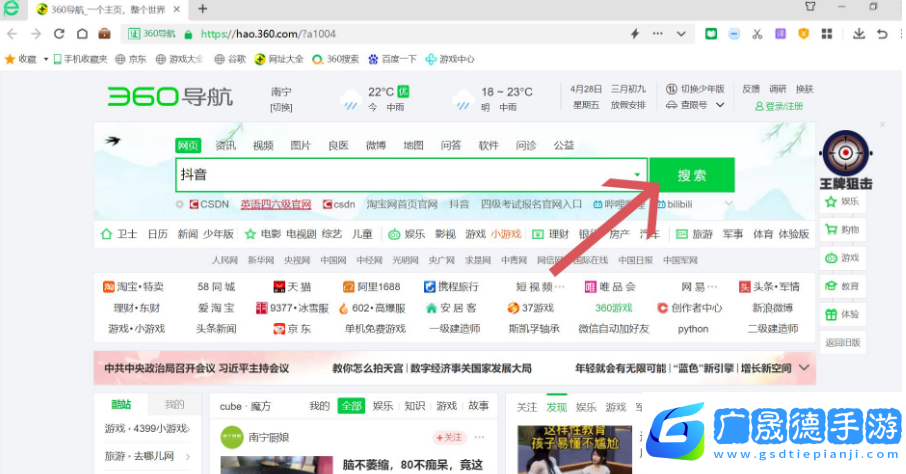The width and height of the screenshot is (906, 474).
Task: Expand the hot search list chevron
Action: pyautogui.click(x=729, y=204)
